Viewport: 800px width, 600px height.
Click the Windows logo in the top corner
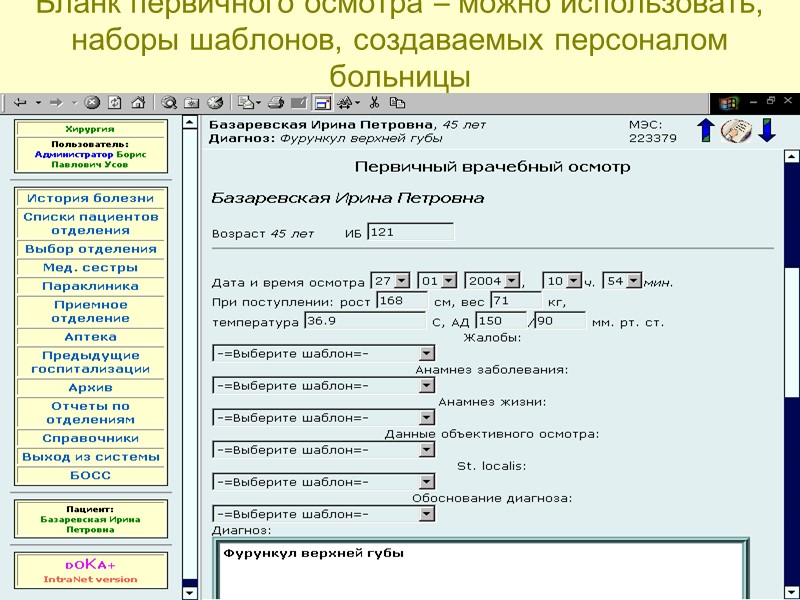pyautogui.click(x=729, y=104)
